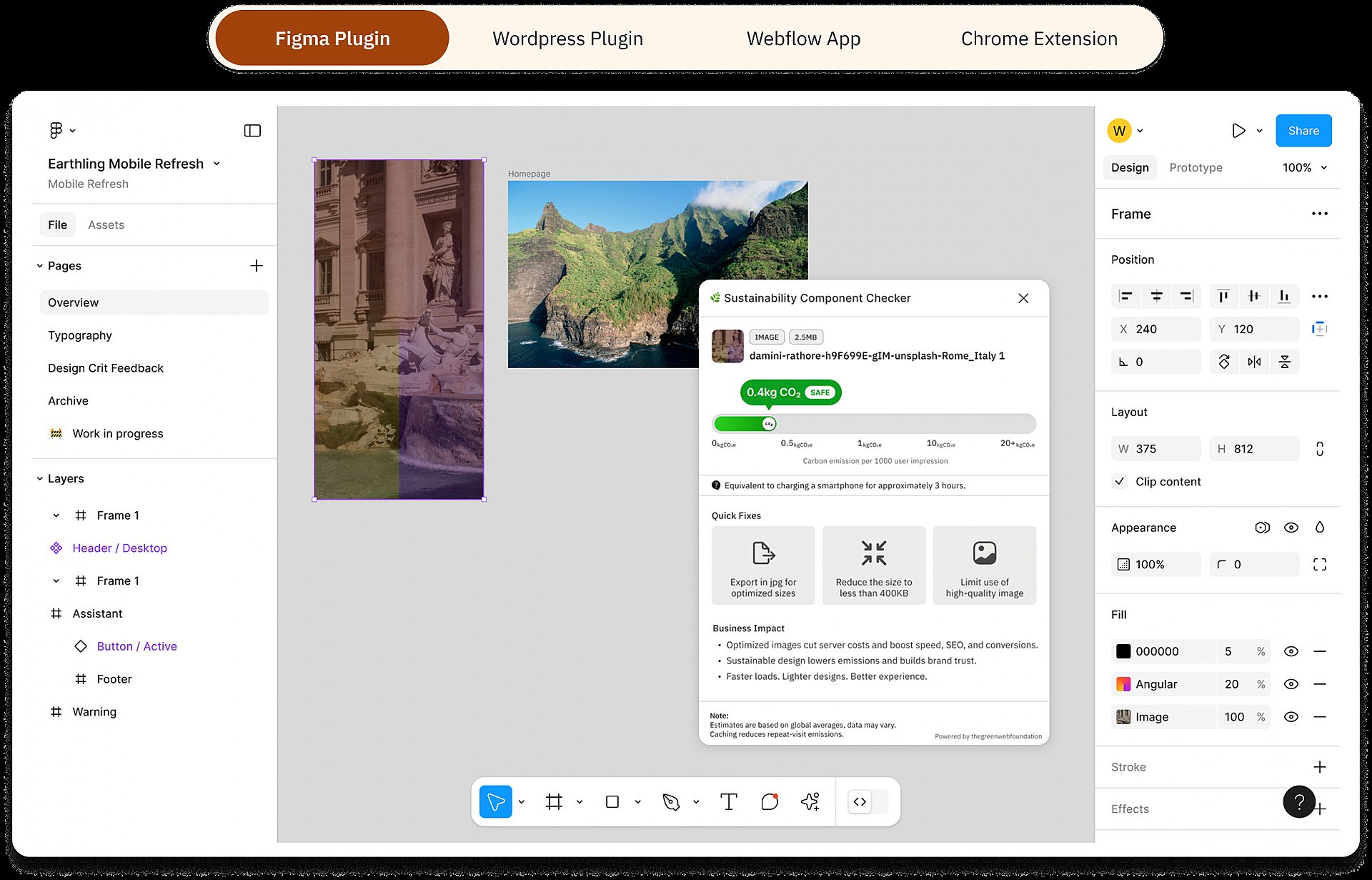Viewport: 1372px width, 880px height.
Task: Click the Share button
Action: pyautogui.click(x=1303, y=130)
